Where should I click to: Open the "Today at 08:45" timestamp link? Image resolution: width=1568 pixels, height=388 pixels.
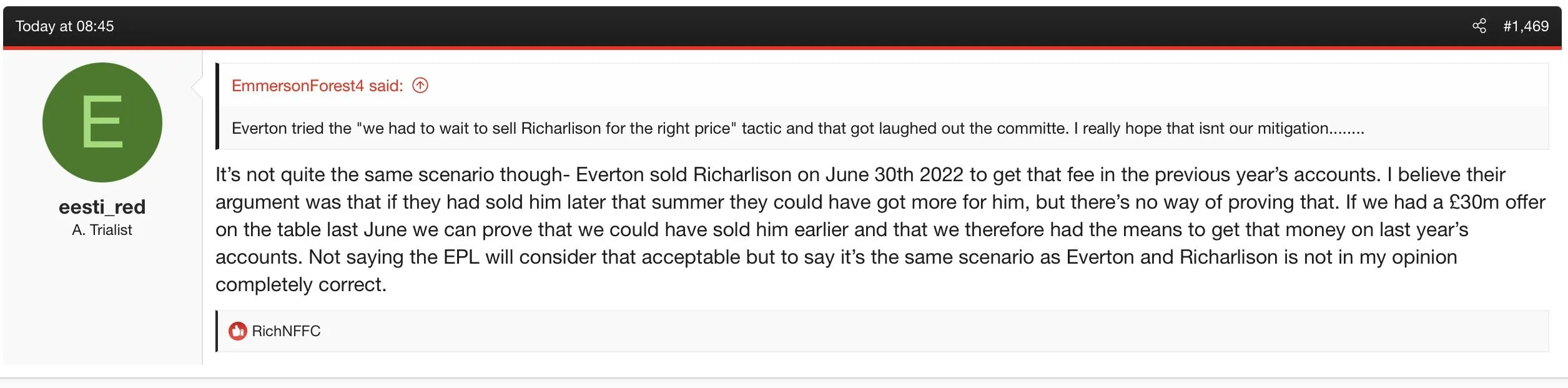coord(64,26)
